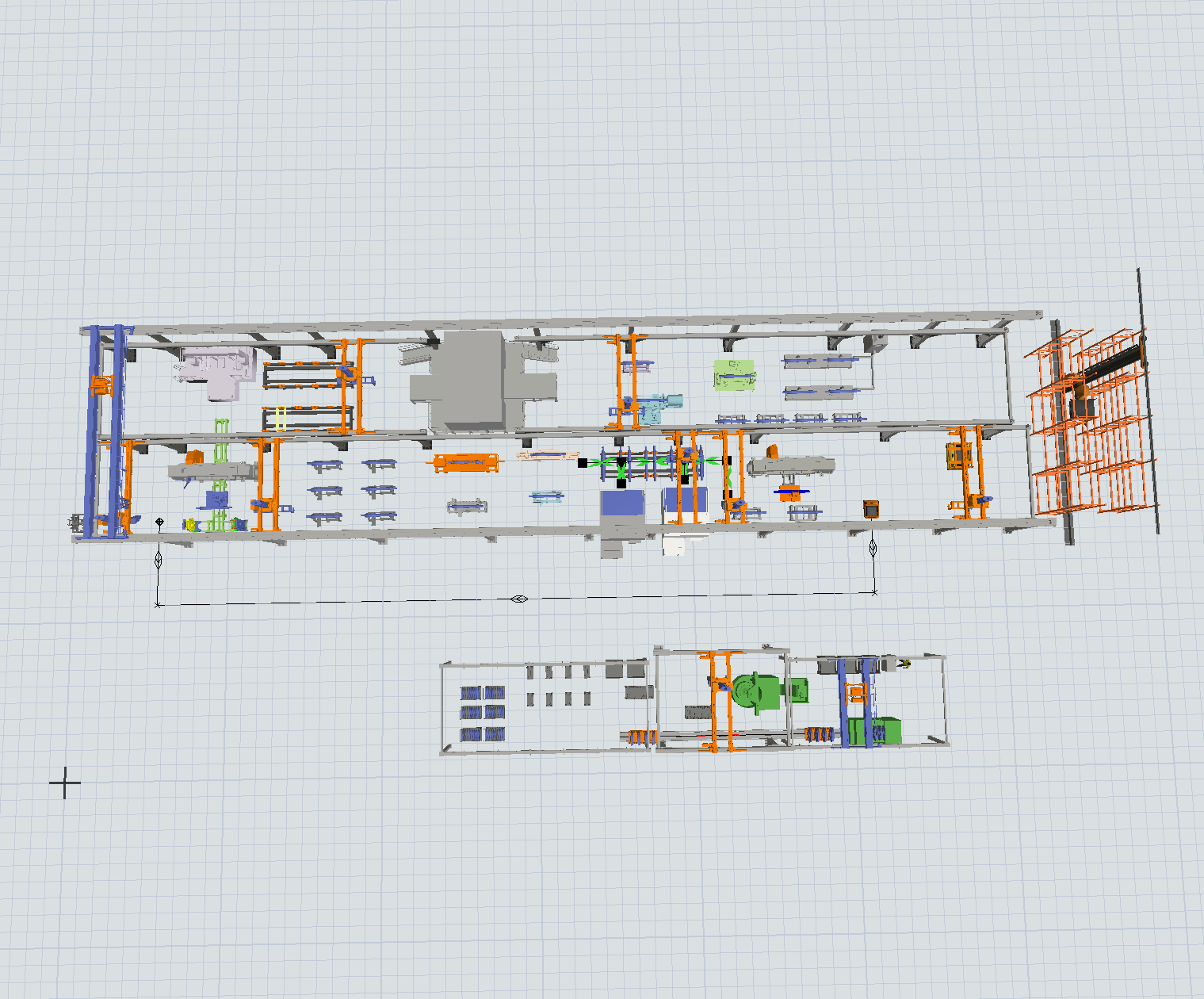Image resolution: width=1204 pixels, height=999 pixels.
Task: Select the small orange box near bottom beam
Action: click(871, 509)
